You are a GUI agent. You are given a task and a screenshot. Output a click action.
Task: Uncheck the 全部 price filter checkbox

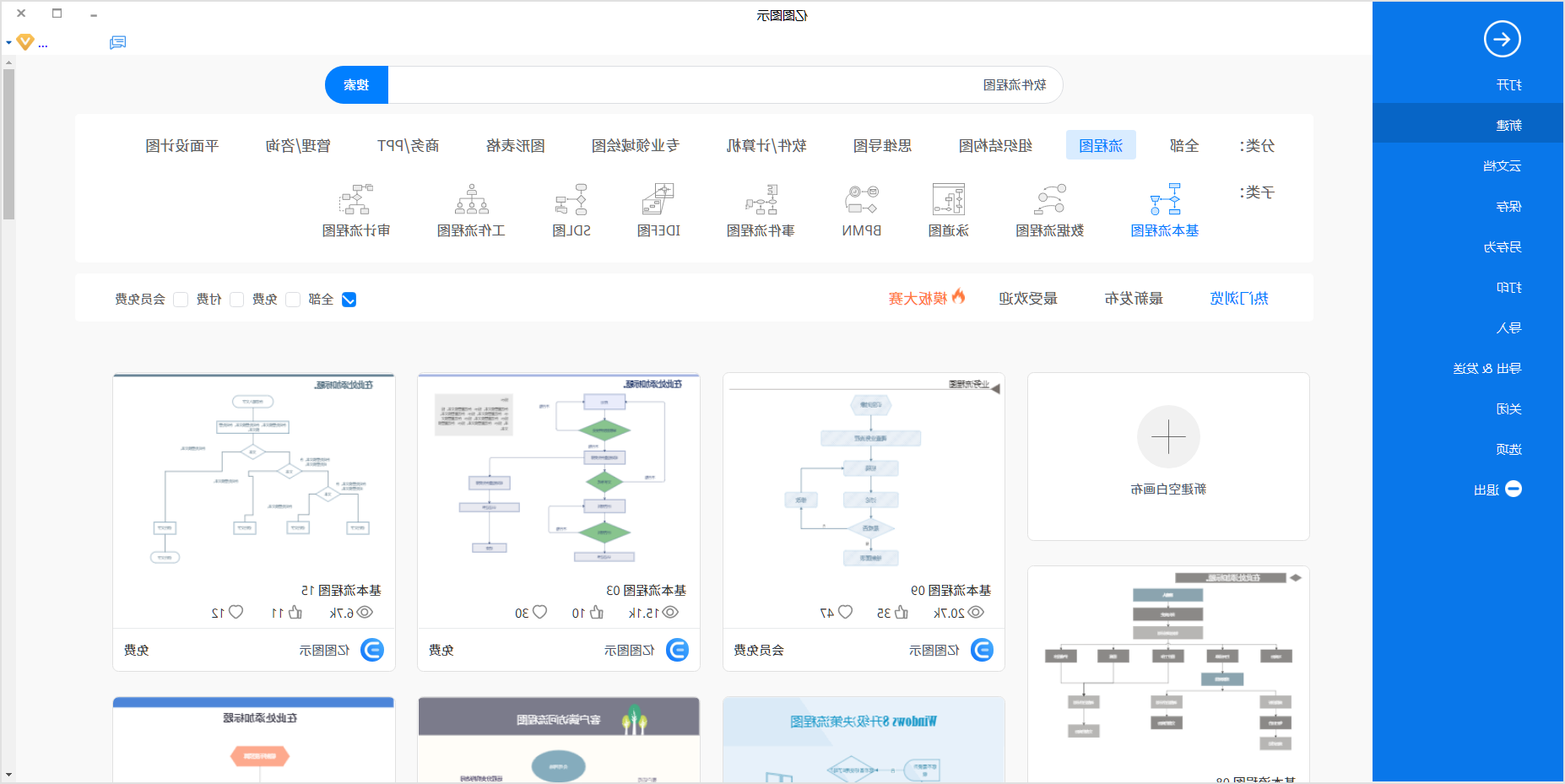pyautogui.click(x=349, y=299)
